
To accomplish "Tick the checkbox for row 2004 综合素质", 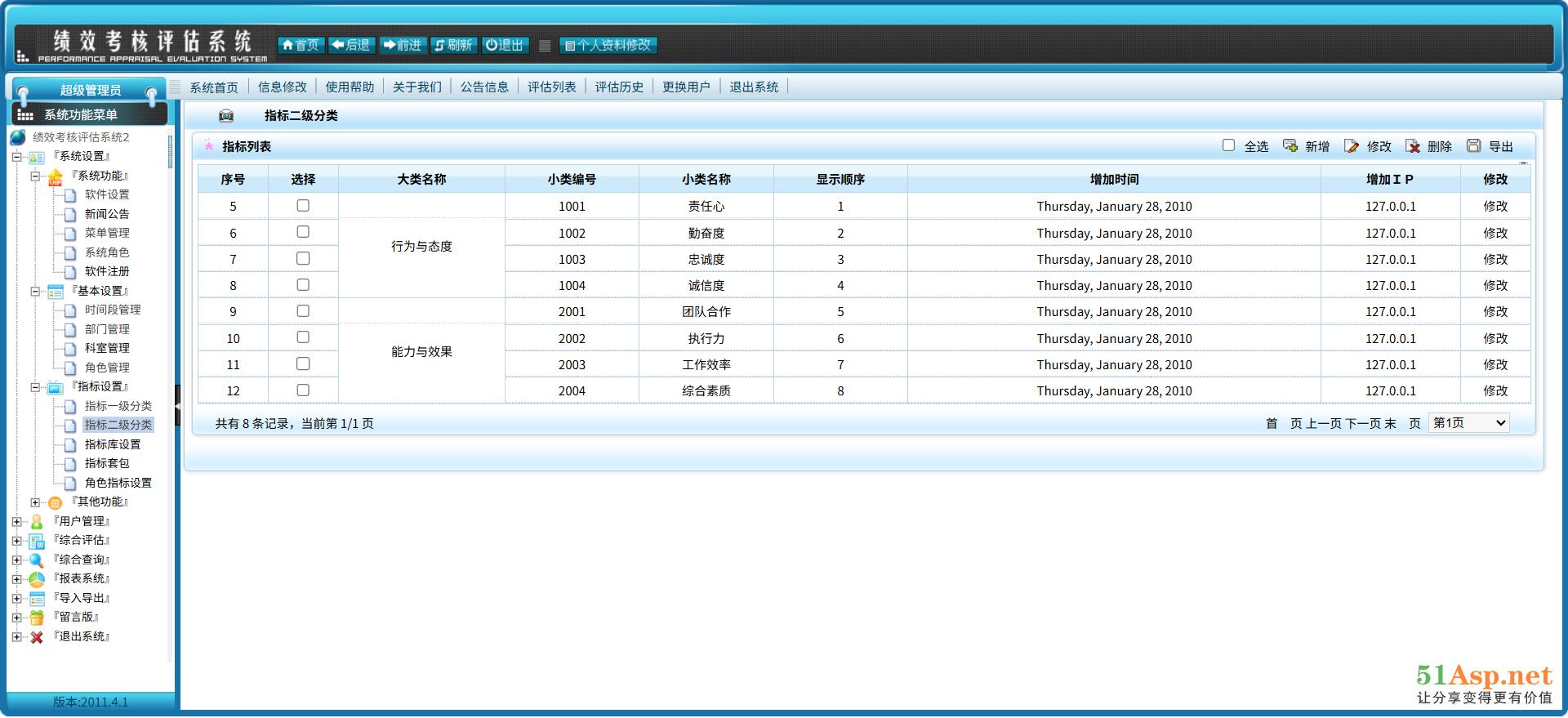I will click(303, 390).
